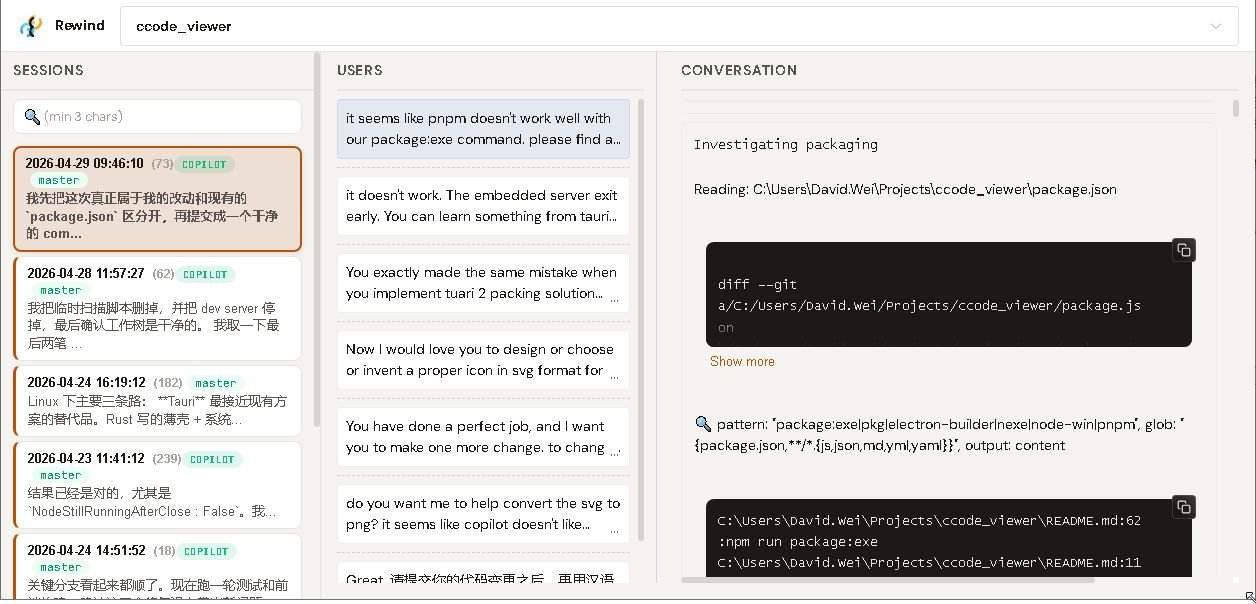The height and width of the screenshot is (604, 1256).
Task: Click the search icon beside pattern text
Action: click(x=703, y=424)
